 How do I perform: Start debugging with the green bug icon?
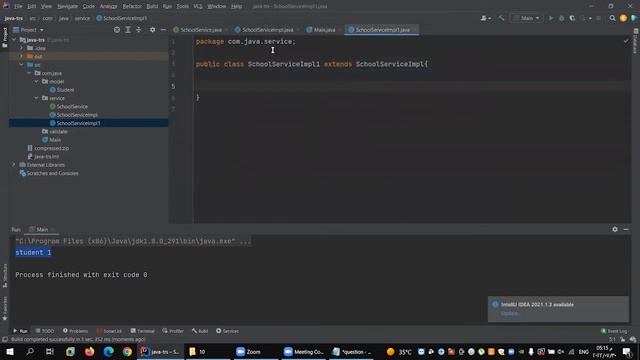point(562,18)
